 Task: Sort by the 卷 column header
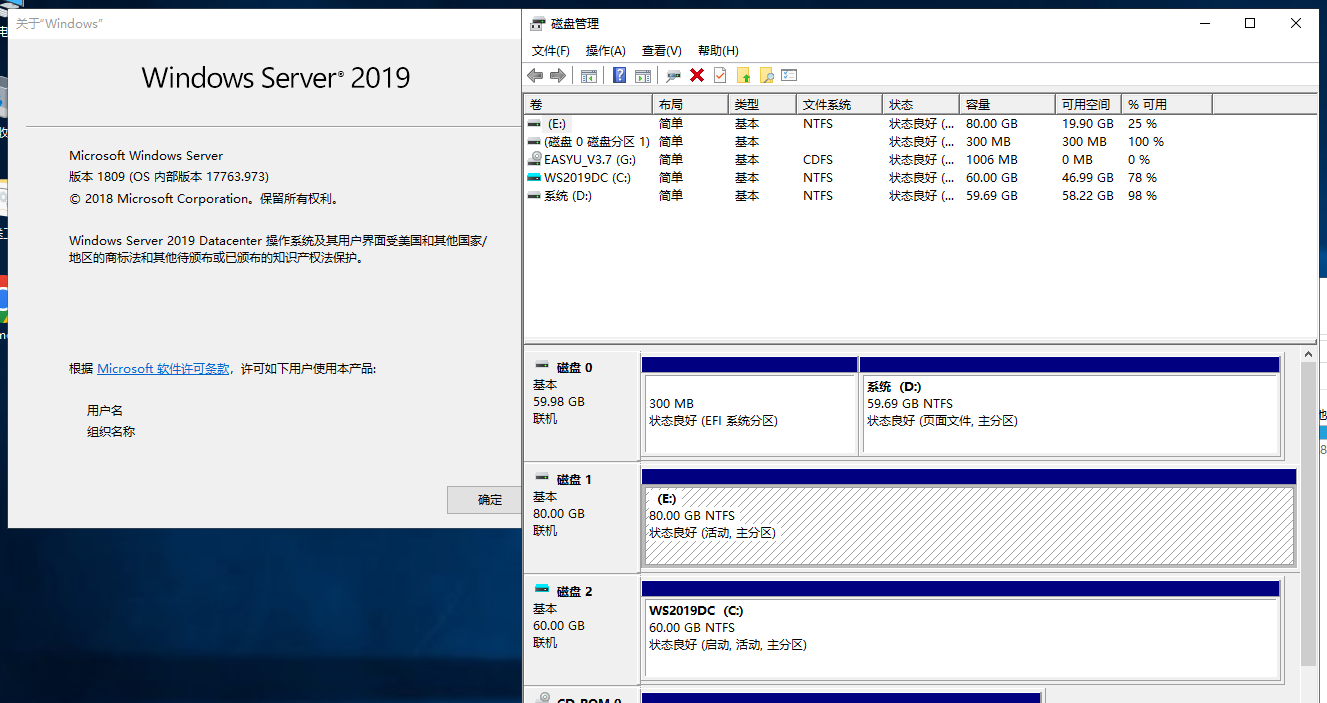coord(587,104)
